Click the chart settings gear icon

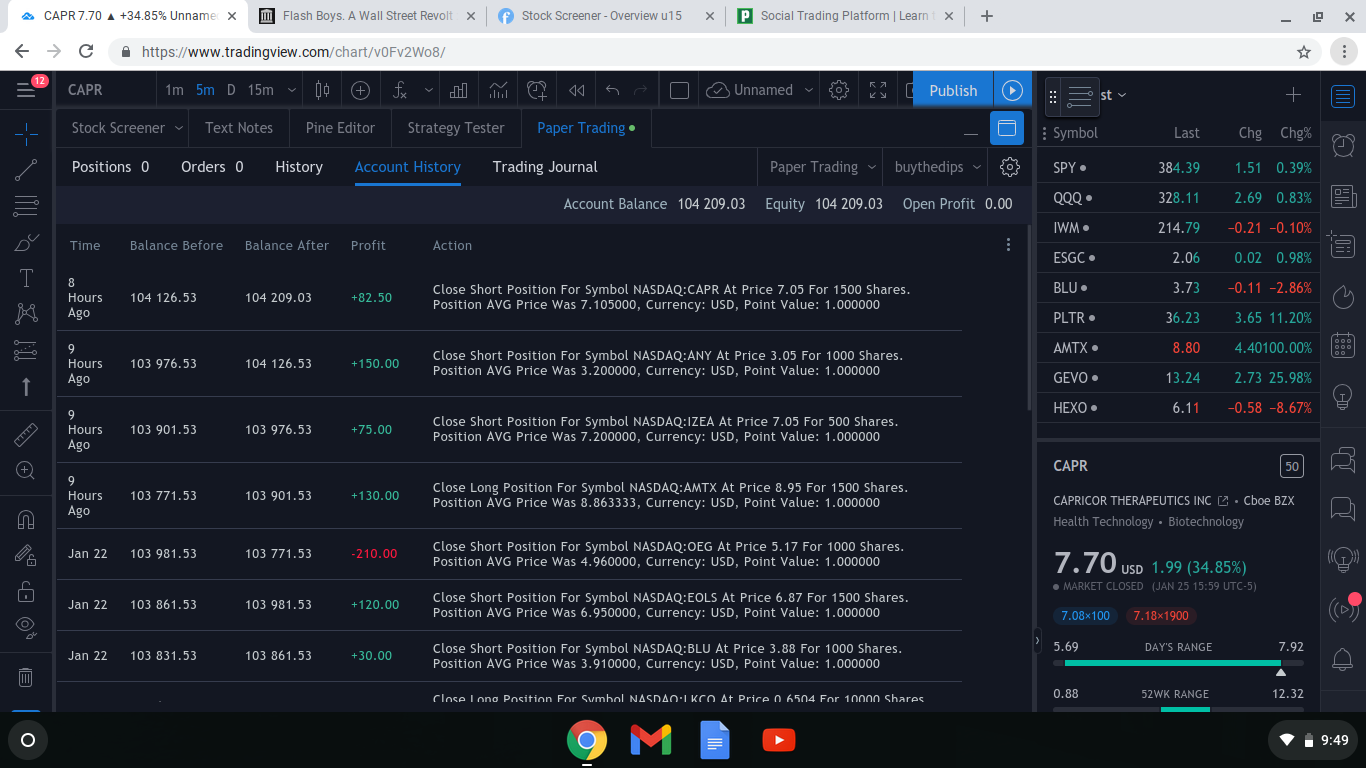839,90
